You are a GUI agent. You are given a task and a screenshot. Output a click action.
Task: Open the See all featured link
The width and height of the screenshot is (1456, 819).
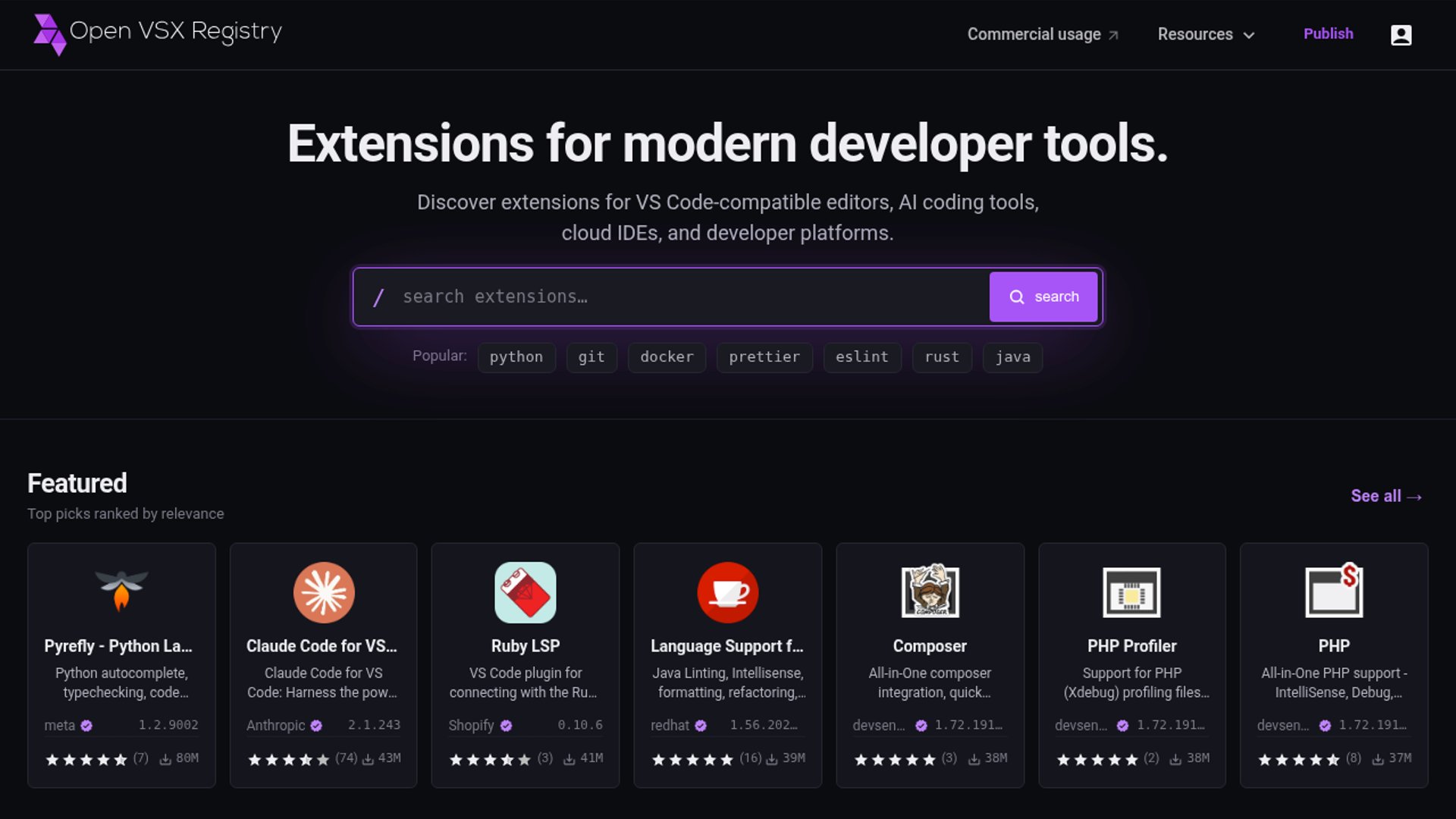tap(1386, 496)
